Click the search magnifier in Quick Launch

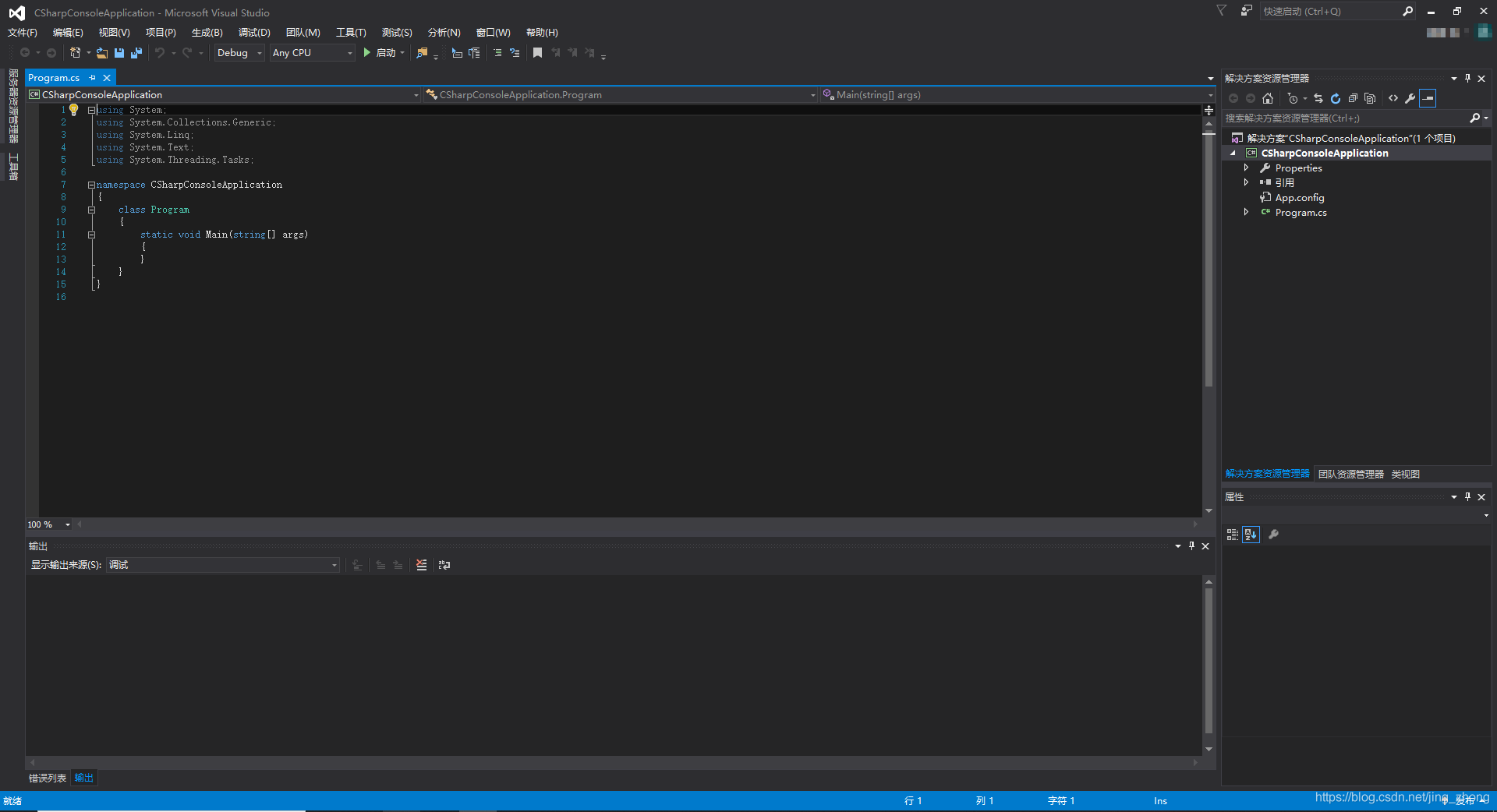(x=1408, y=11)
